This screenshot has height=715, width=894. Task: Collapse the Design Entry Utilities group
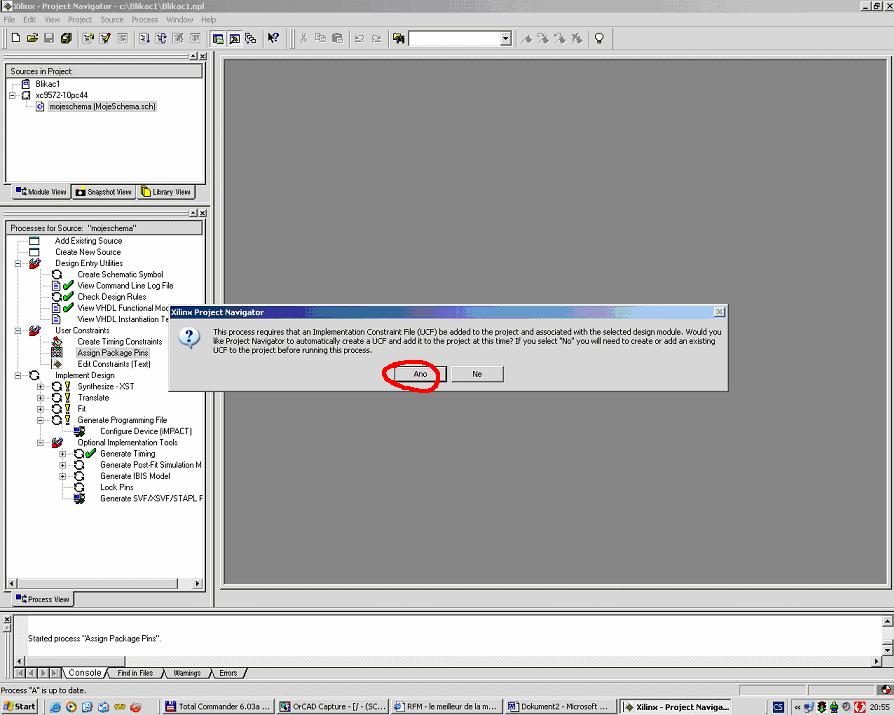[18, 263]
